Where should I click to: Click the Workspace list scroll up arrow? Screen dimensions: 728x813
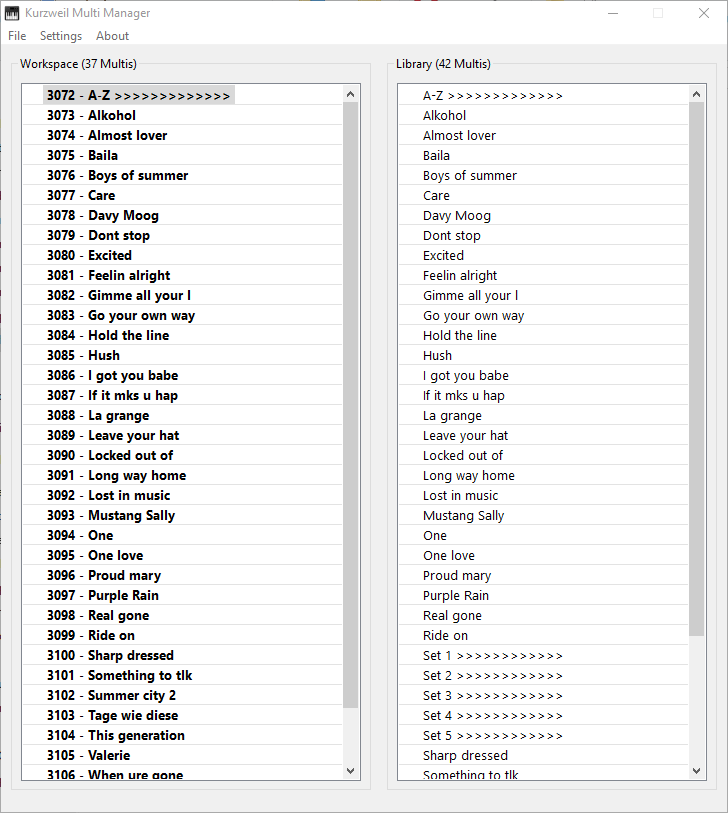351,94
